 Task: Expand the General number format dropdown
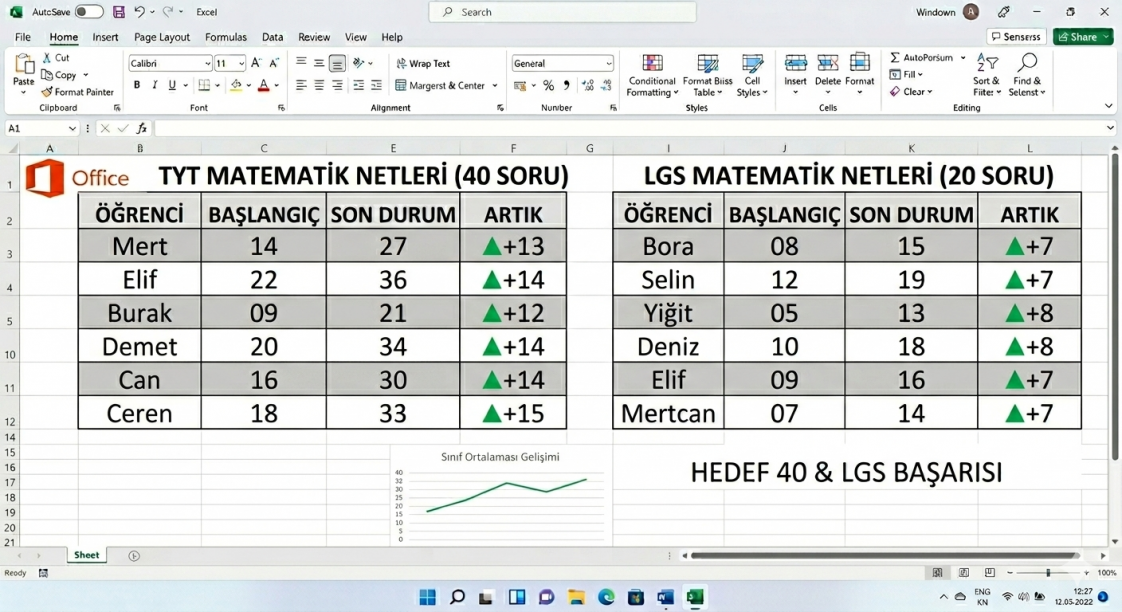608,63
